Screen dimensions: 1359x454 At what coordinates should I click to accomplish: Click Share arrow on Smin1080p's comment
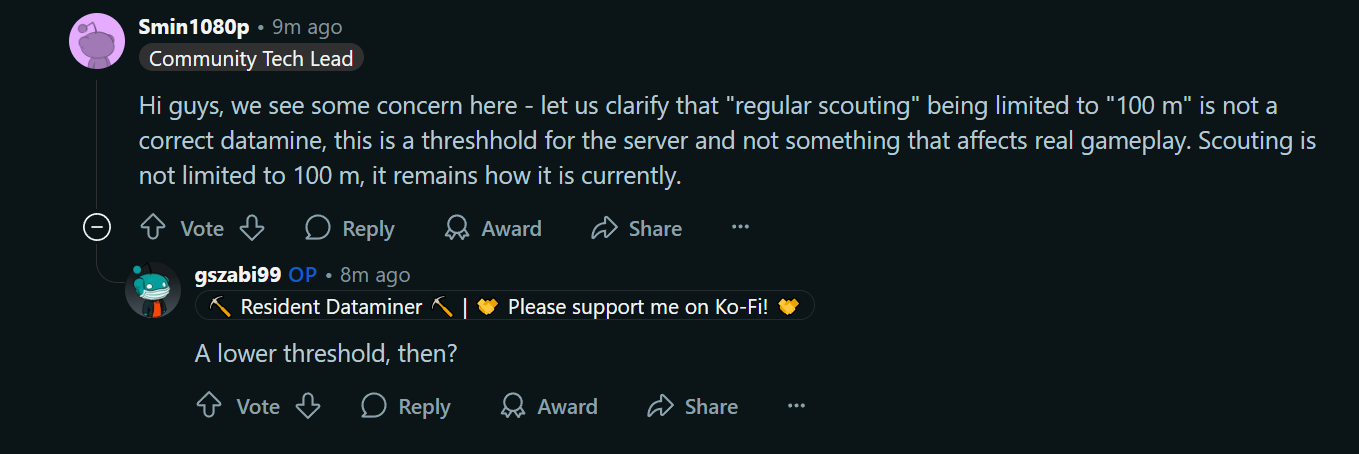605,228
